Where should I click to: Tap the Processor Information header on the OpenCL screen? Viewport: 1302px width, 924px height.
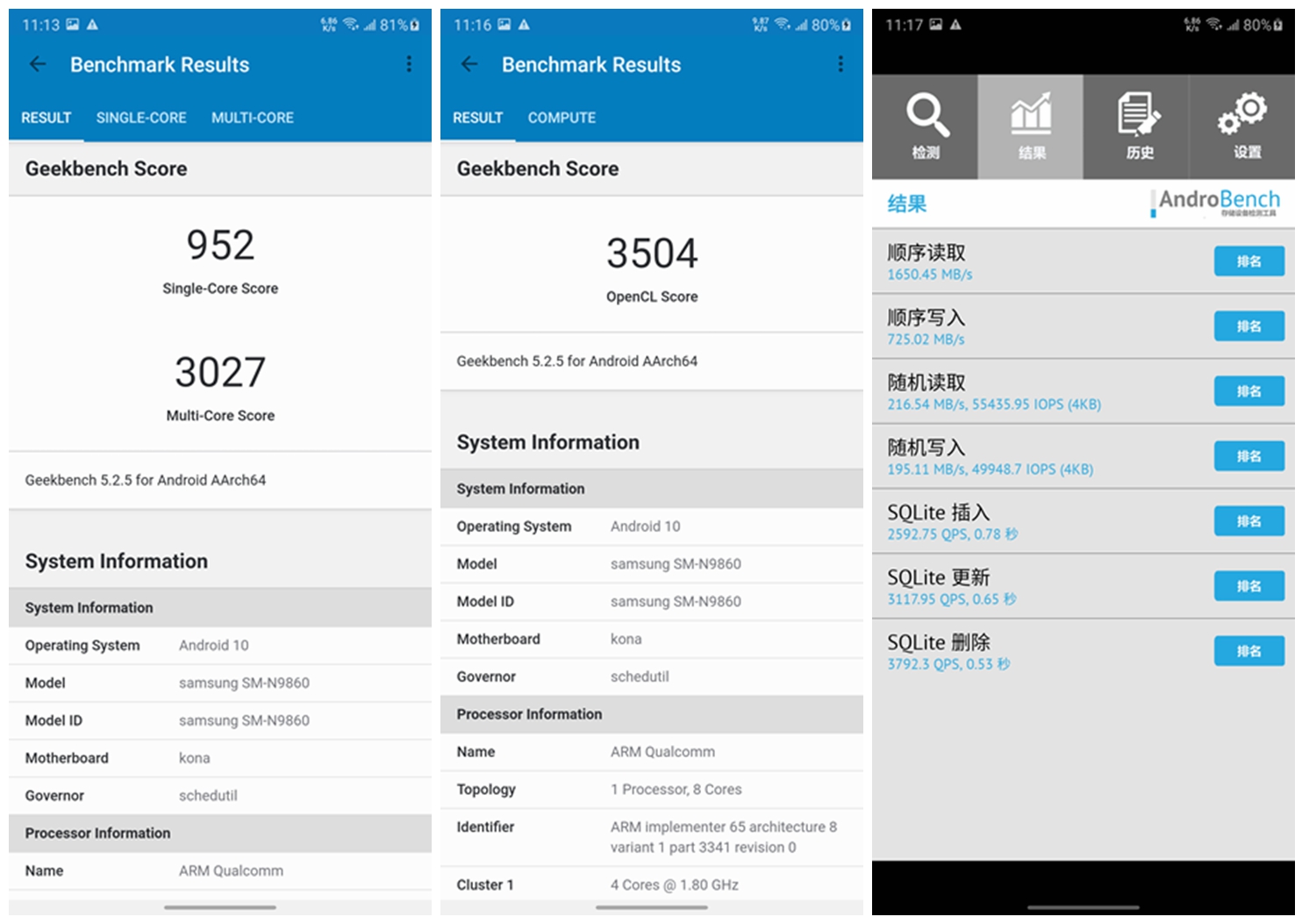coord(652,714)
